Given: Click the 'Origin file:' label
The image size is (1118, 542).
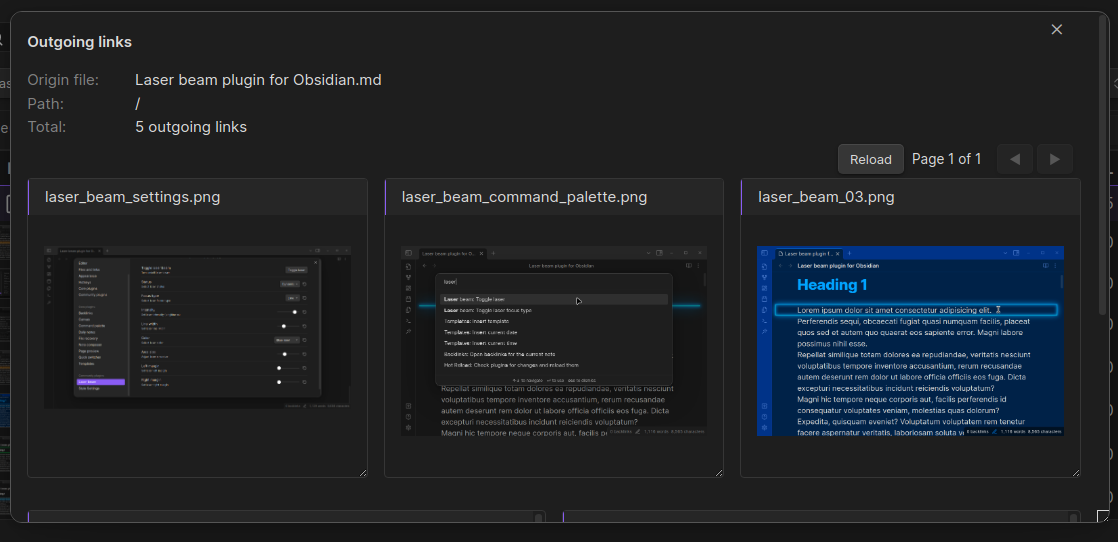Looking at the screenshot, I should [x=63, y=80].
